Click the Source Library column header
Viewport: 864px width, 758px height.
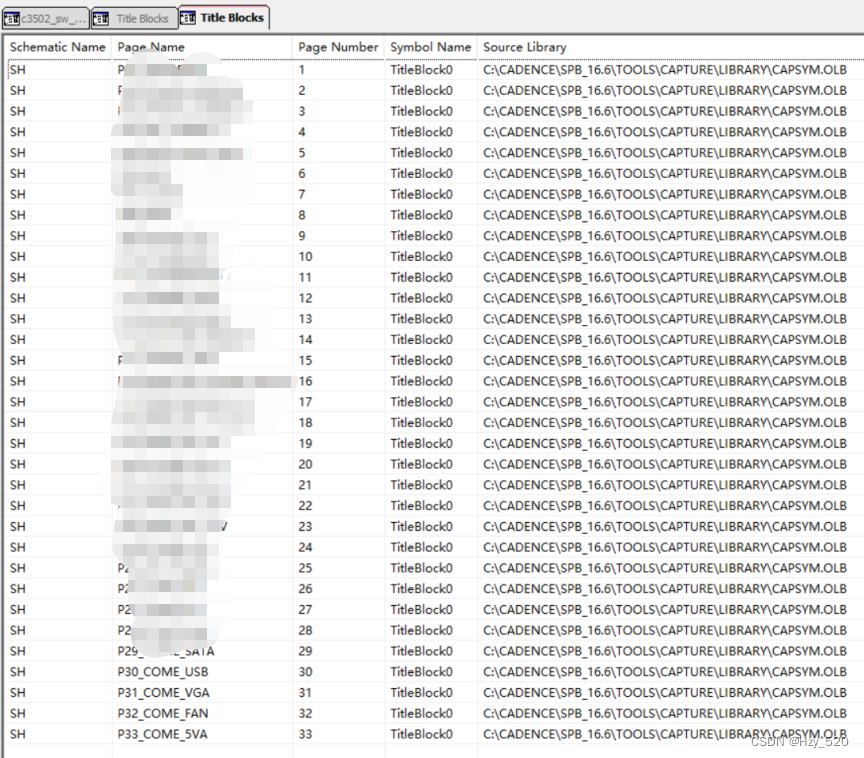tap(525, 47)
